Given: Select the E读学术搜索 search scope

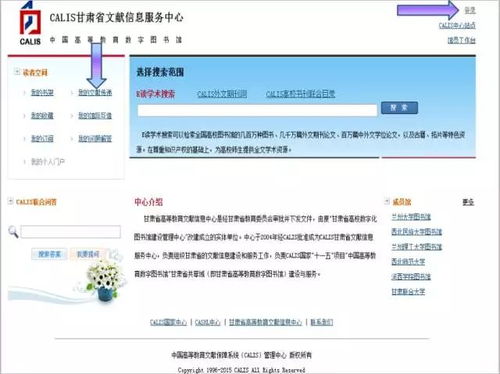Looking at the screenshot, I should (155, 94).
